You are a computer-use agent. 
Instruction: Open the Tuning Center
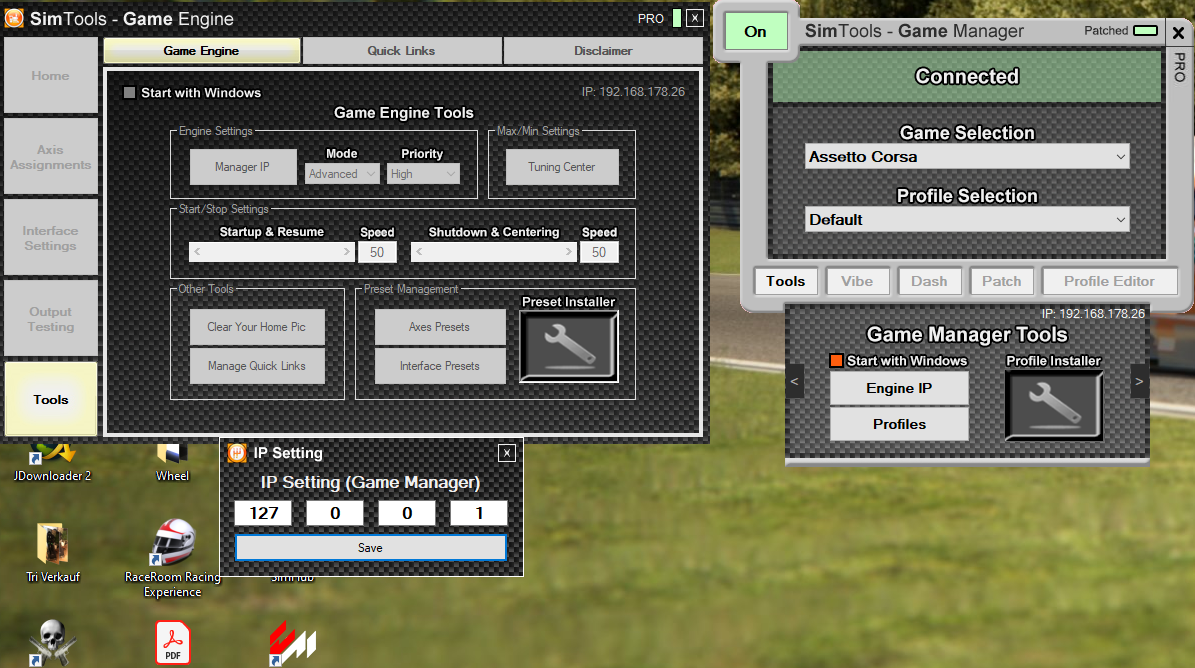pyautogui.click(x=562, y=167)
